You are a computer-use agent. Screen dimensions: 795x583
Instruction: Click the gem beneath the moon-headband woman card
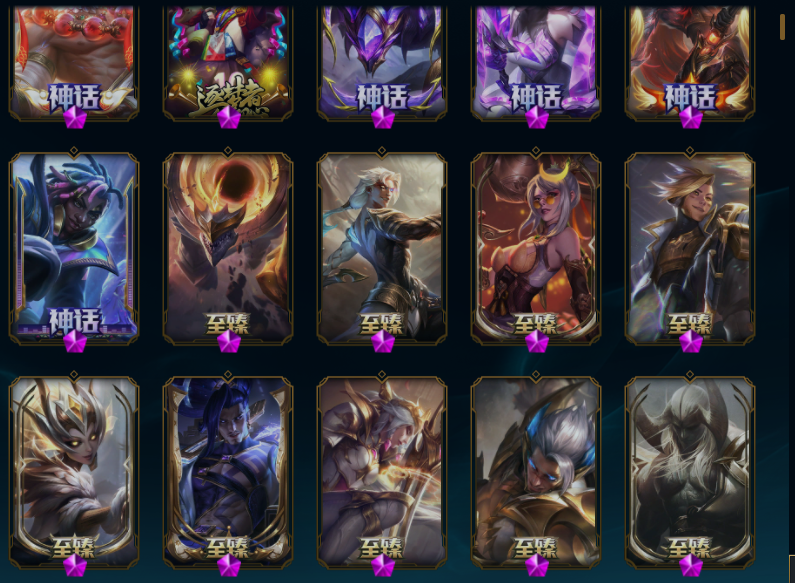pyautogui.click(x=536, y=342)
